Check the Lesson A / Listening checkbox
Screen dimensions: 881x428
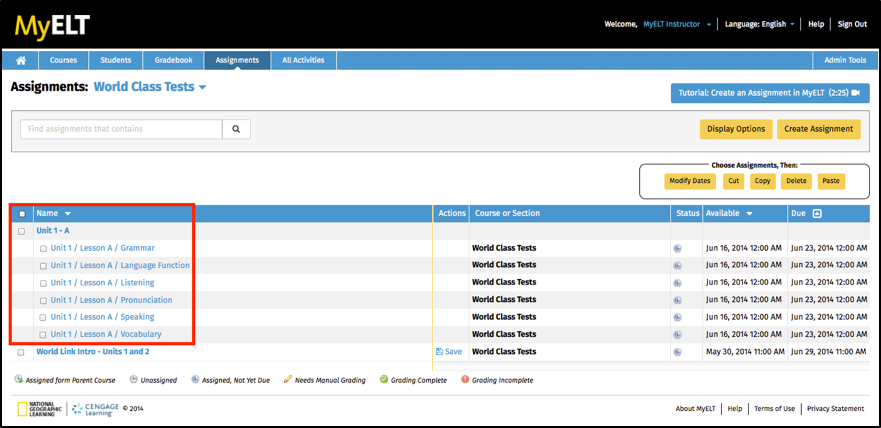[x=43, y=283]
